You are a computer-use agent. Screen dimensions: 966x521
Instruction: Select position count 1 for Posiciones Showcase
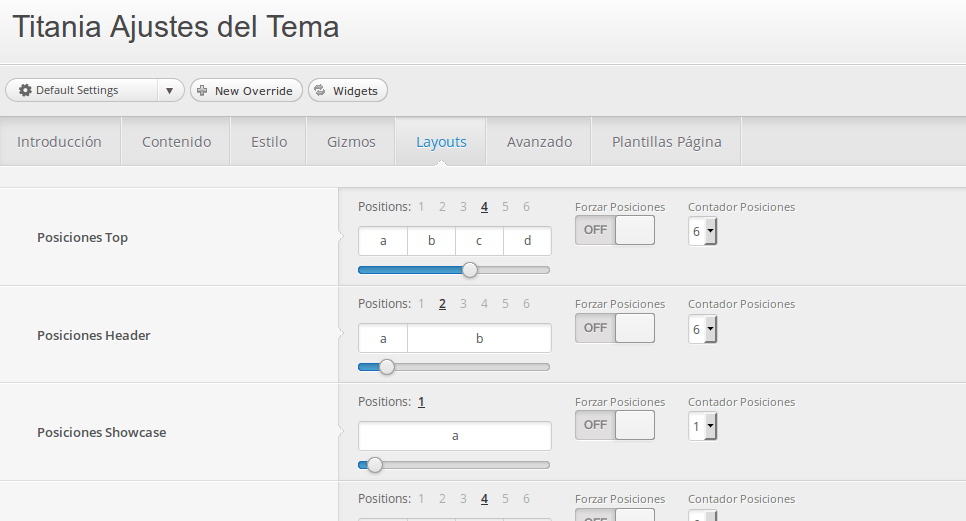click(421, 402)
